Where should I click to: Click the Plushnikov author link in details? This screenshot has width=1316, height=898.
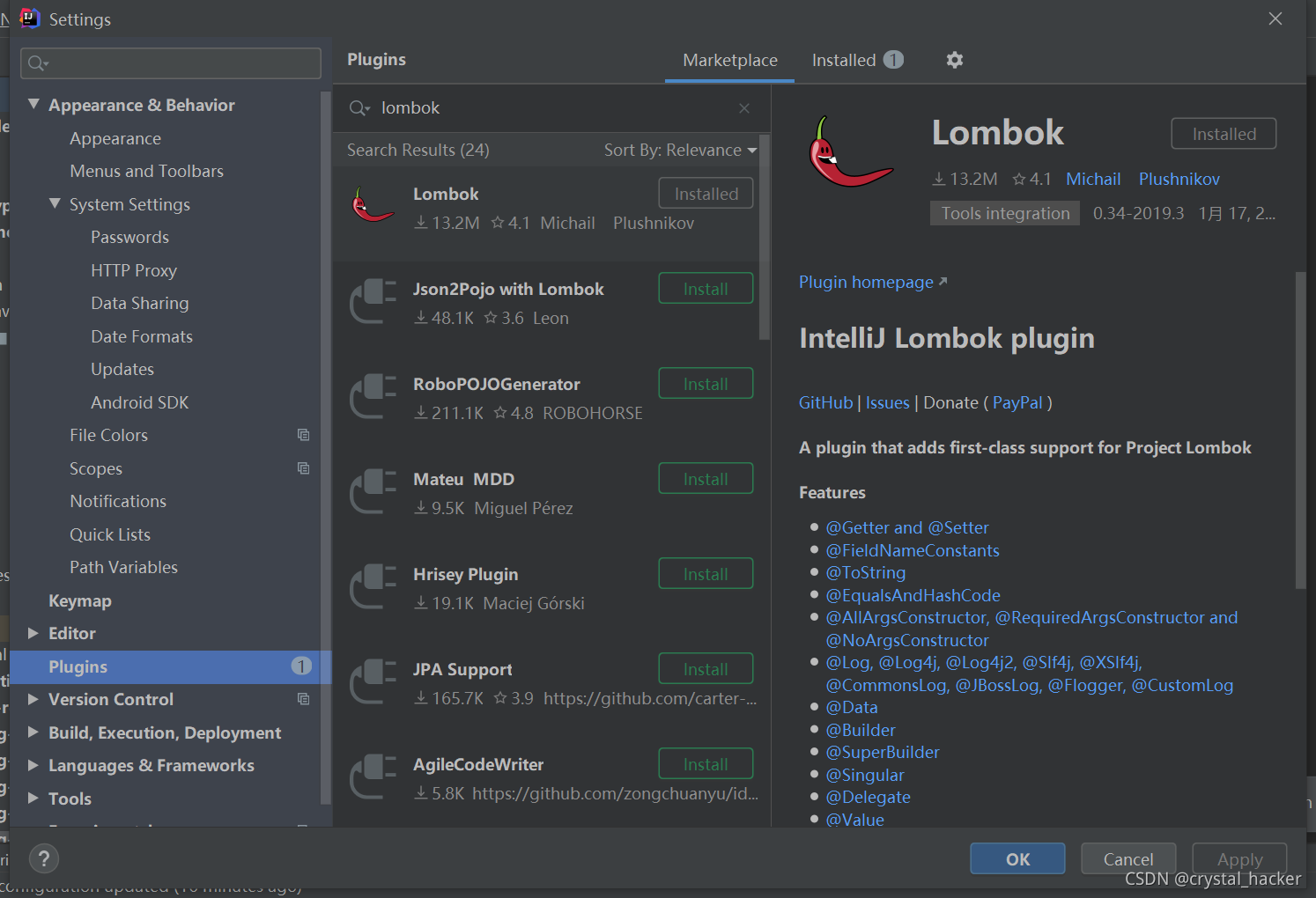[x=1179, y=179]
